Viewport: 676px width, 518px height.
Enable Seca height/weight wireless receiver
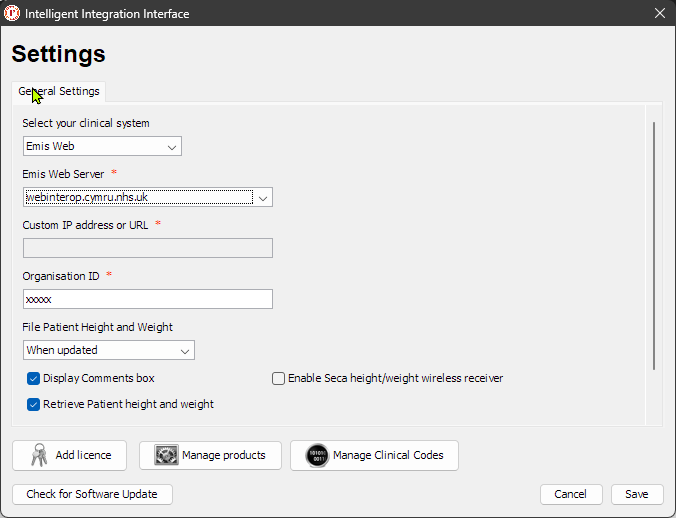tap(279, 378)
